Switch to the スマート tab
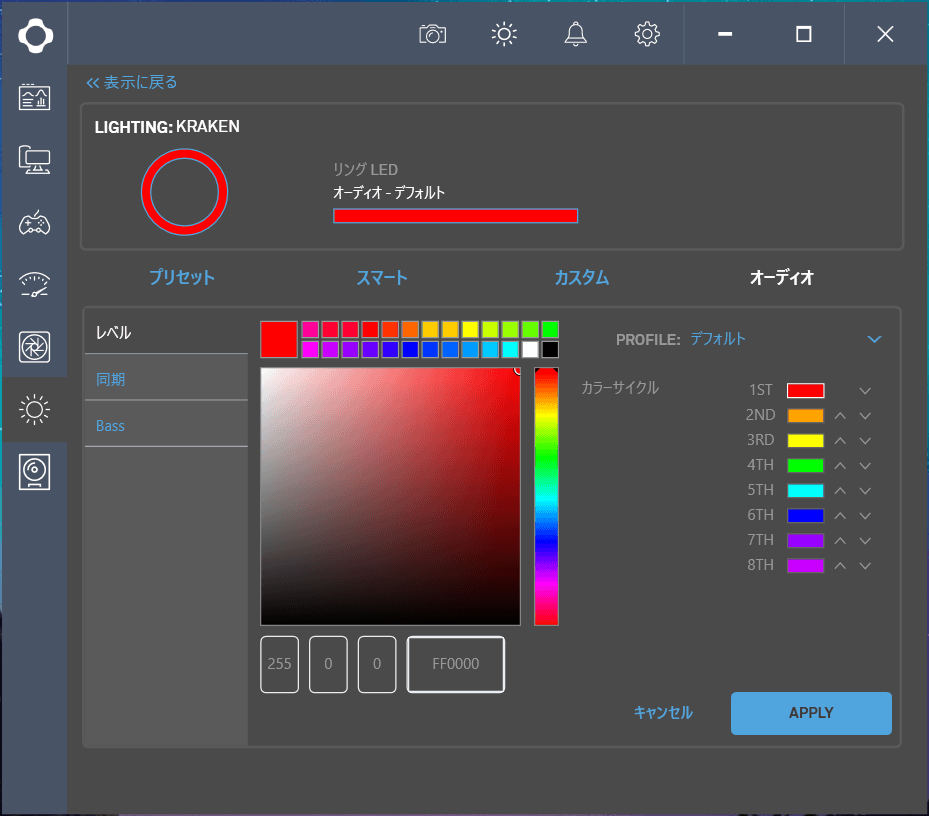Screen dimensions: 929x816 (382, 277)
